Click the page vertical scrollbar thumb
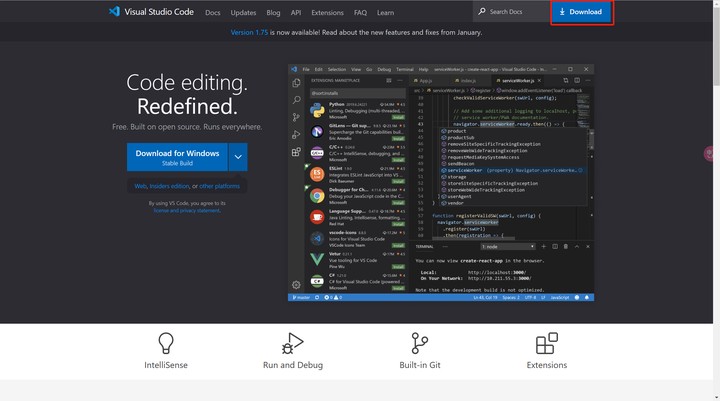 [716, 46]
